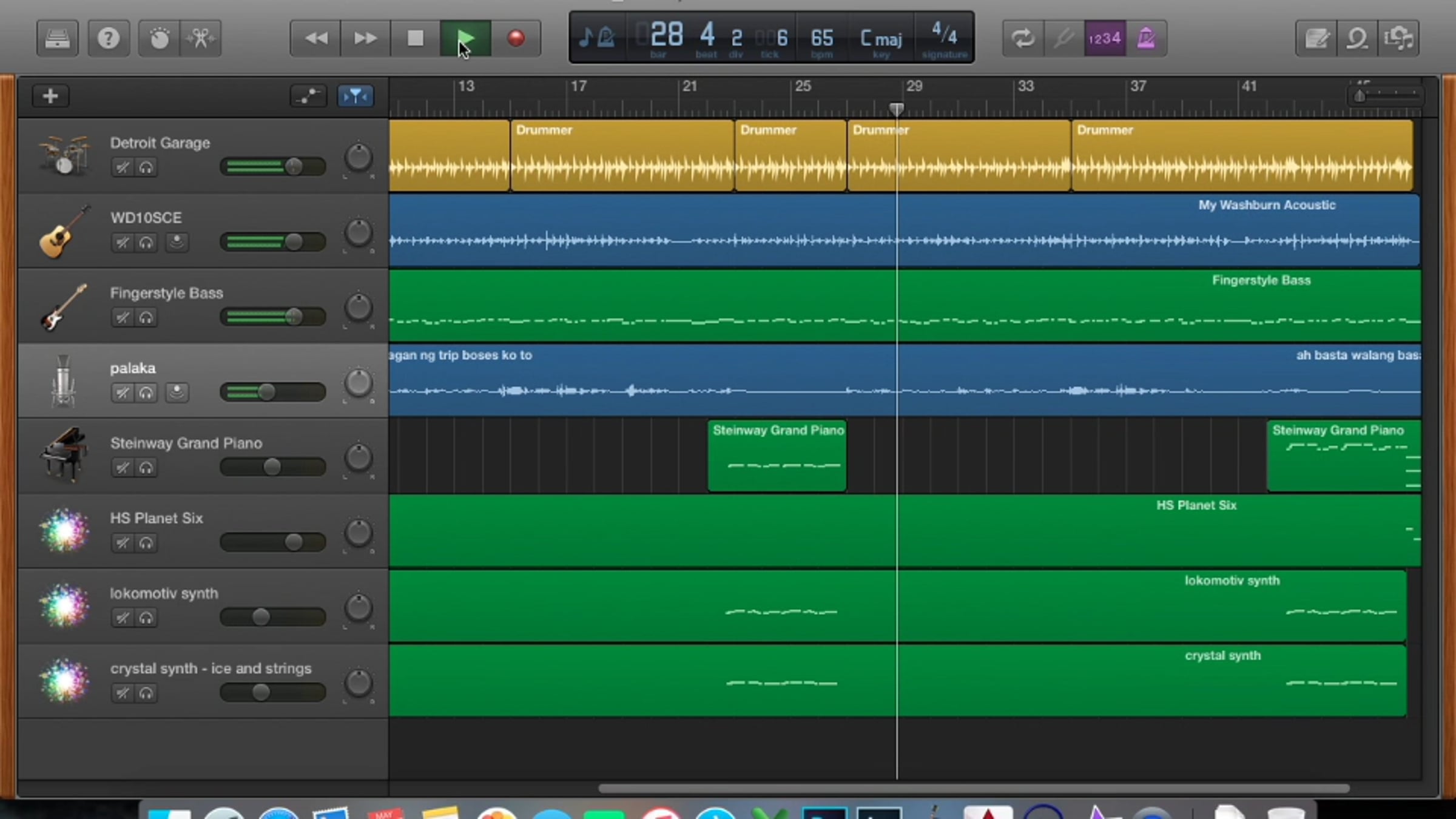Show Smart Controls via the knob icon

(x=160, y=39)
